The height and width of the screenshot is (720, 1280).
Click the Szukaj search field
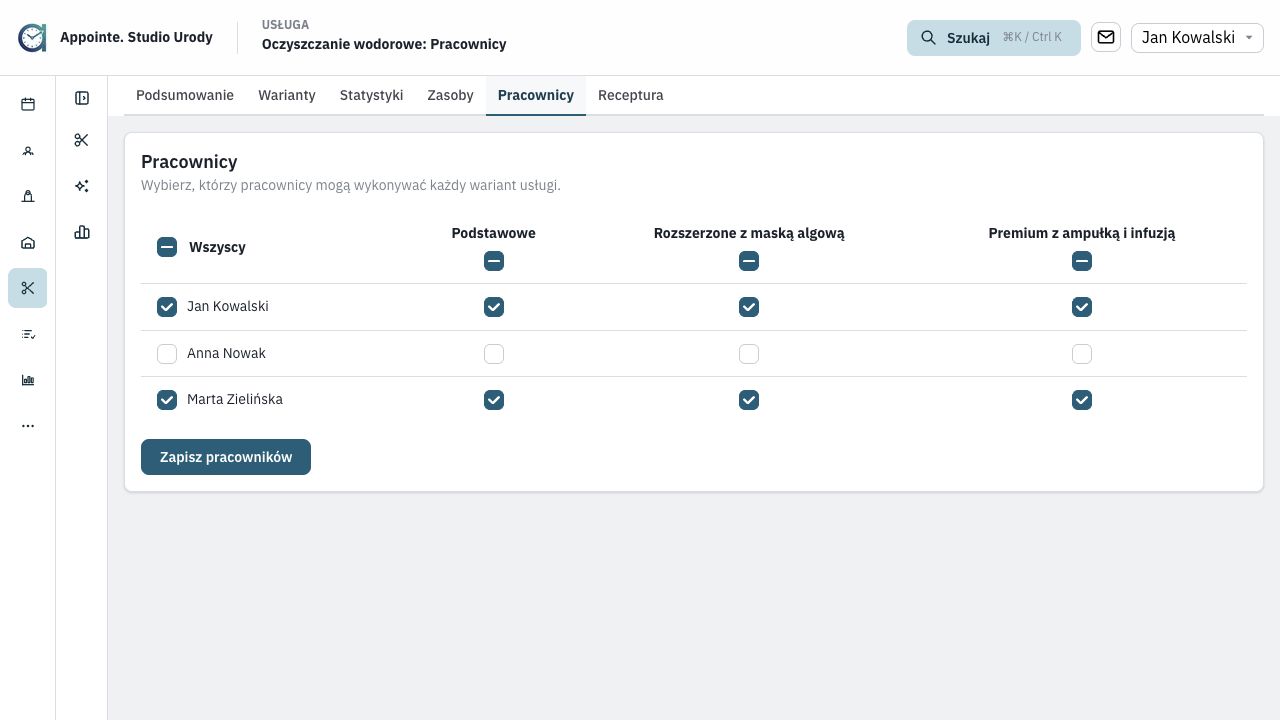pos(994,38)
